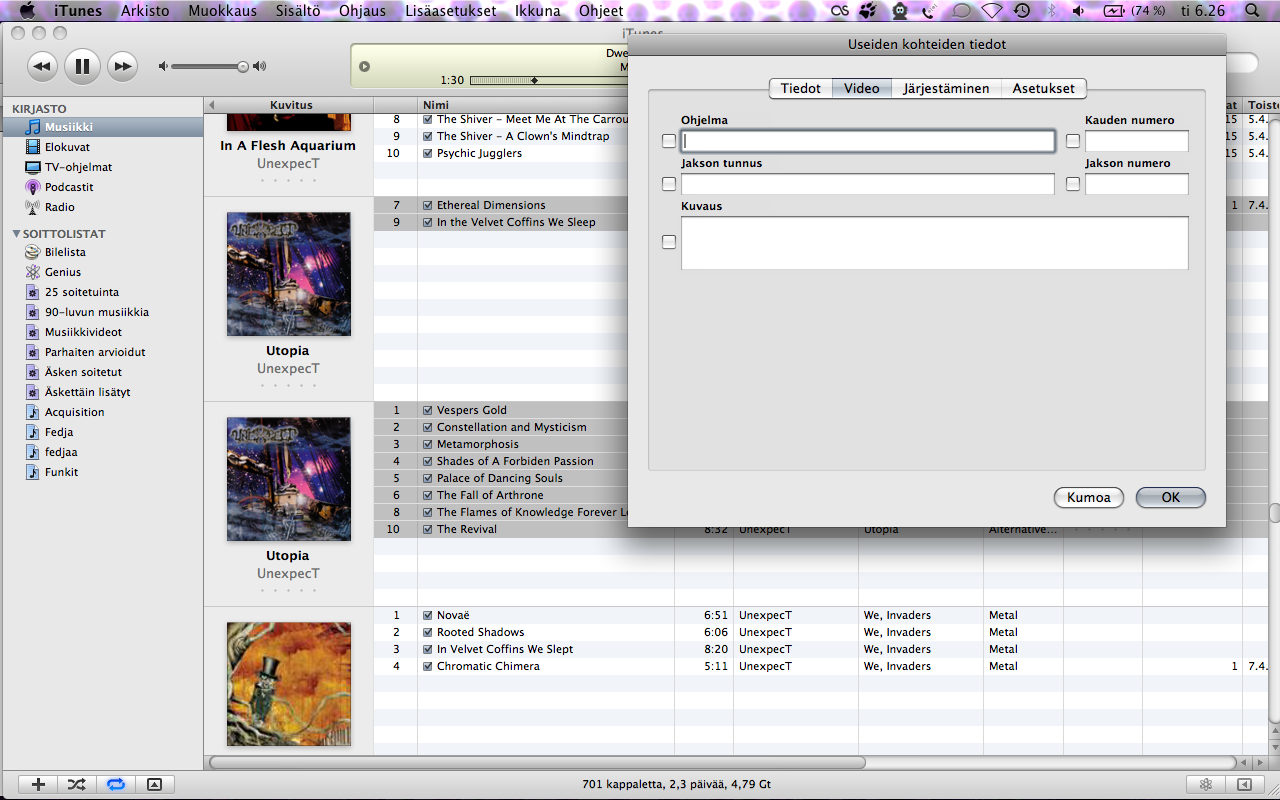The height and width of the screenshot is (800, 1280).
Task: Select the song Rooted Shadows
Action: tap(480, 632)
